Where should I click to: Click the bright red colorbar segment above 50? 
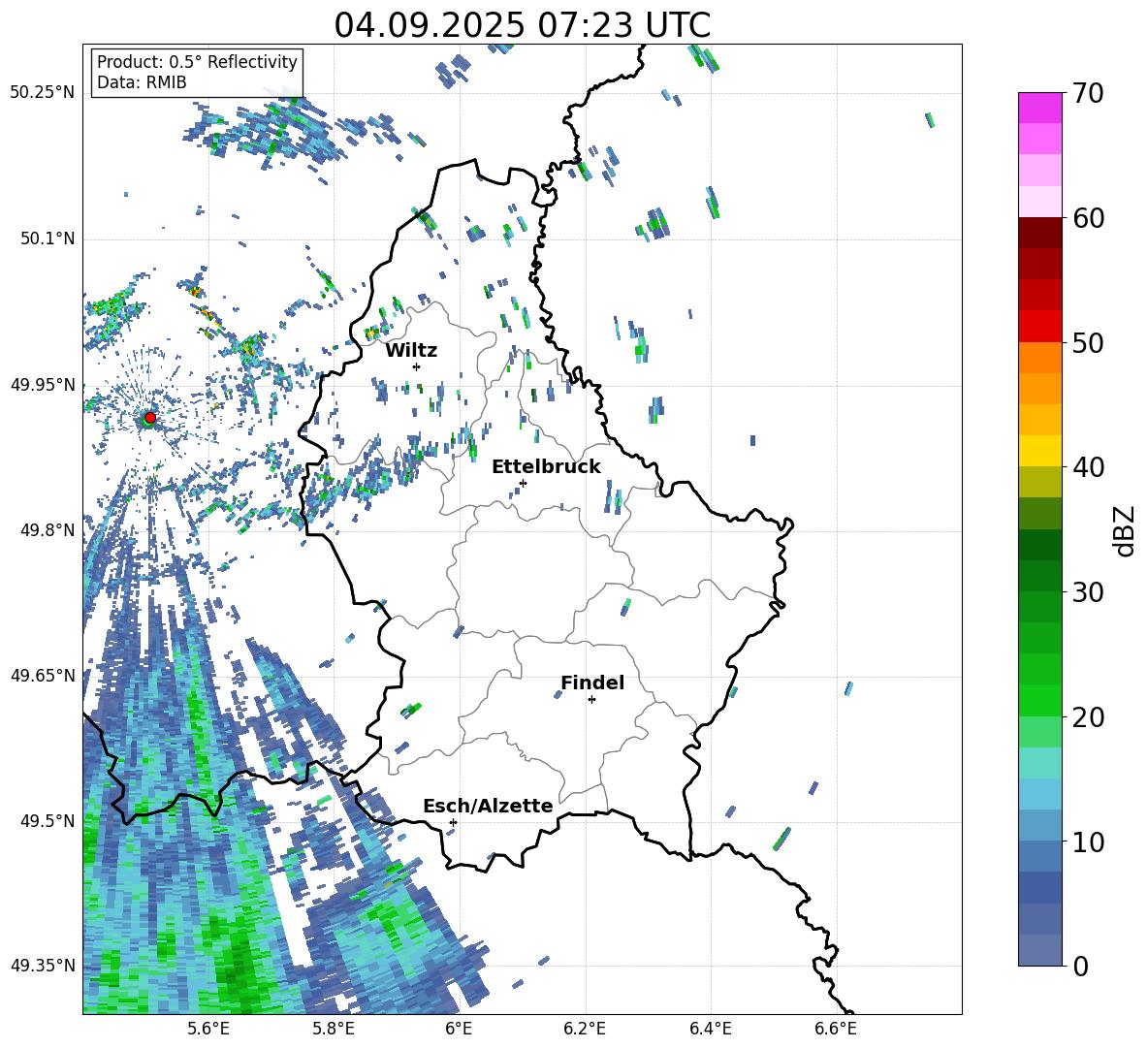click(1039, 327)
